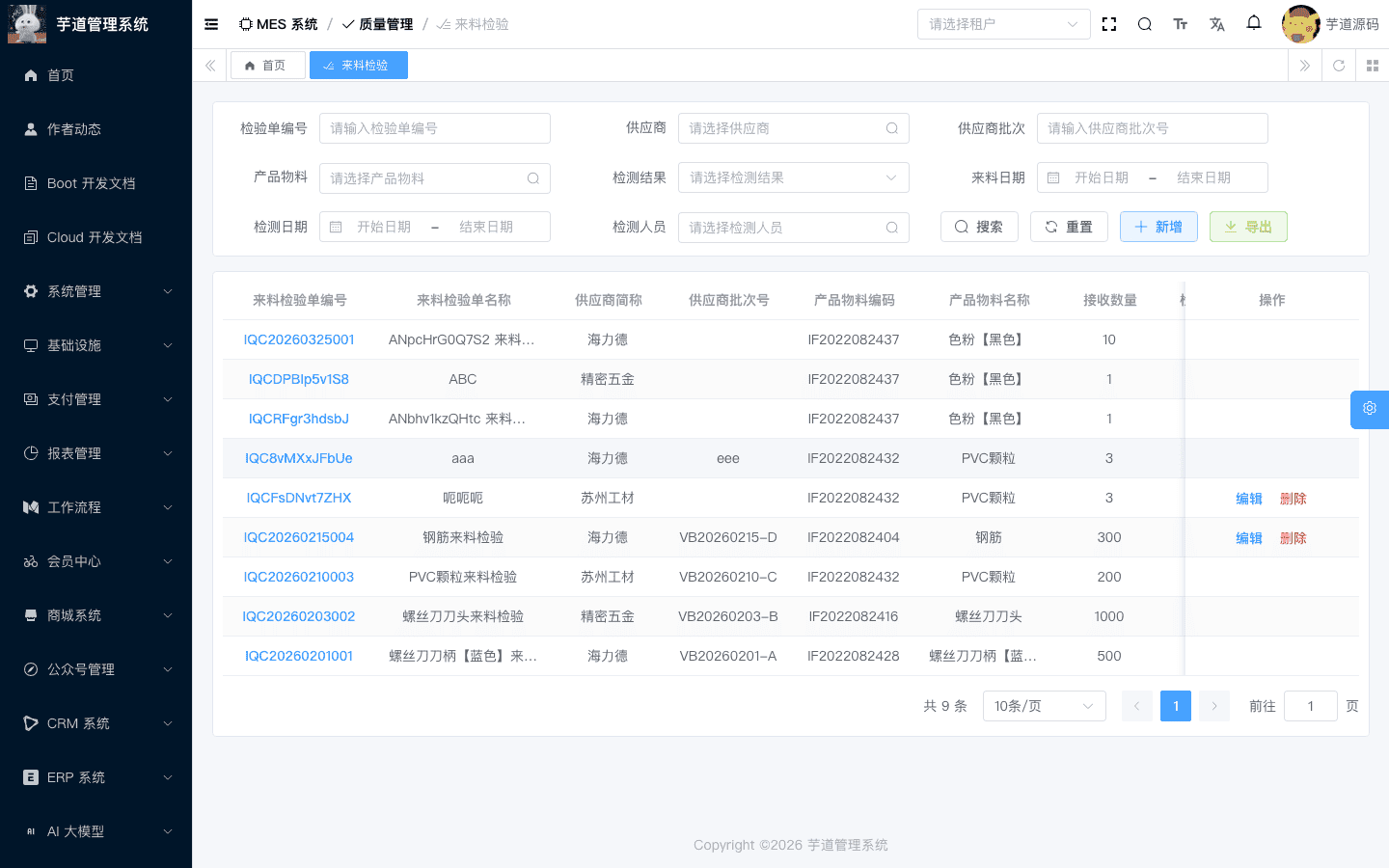Viewport: 1389px width, 868px height.
Task: Click the current page indicator showing 1
Action: 1176,705
